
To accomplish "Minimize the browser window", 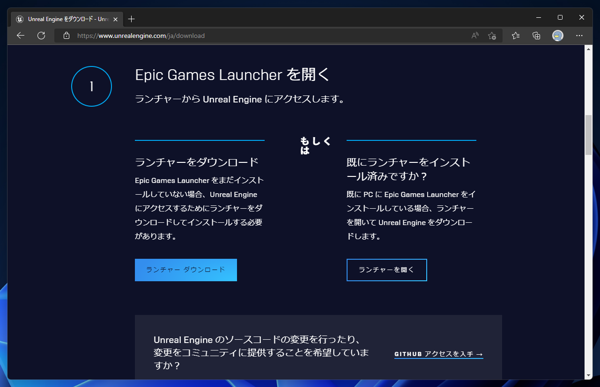I will point(538,18).
